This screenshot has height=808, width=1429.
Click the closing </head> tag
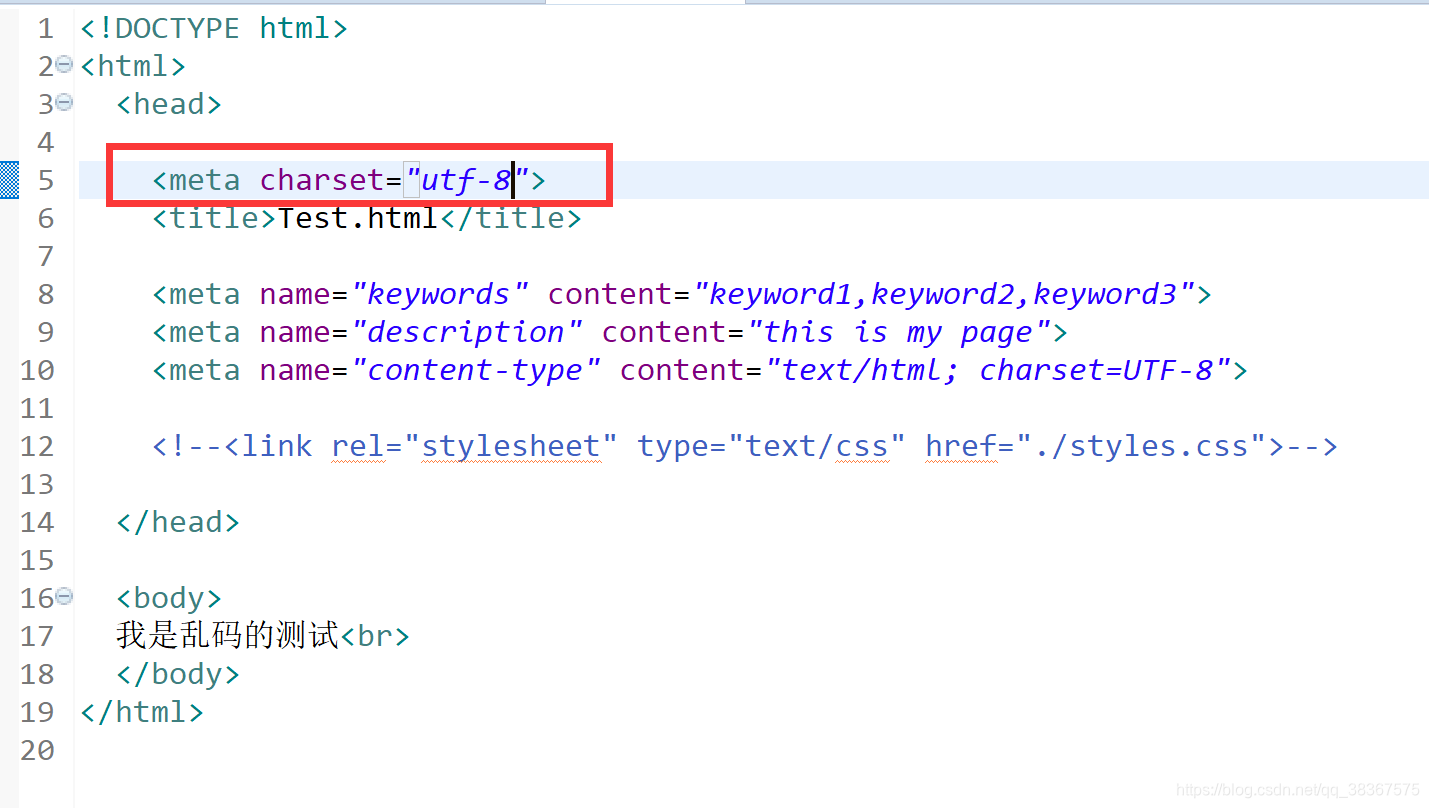point(178,522)
